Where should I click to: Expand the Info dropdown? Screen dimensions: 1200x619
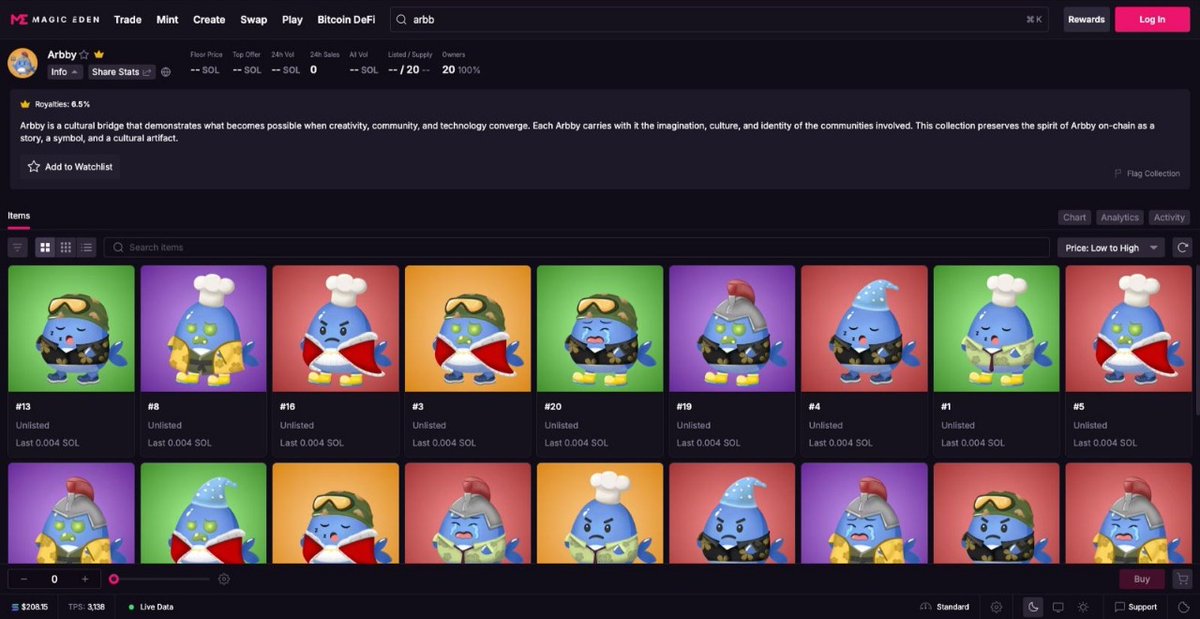pyautogui.click(x=66, y=72)
